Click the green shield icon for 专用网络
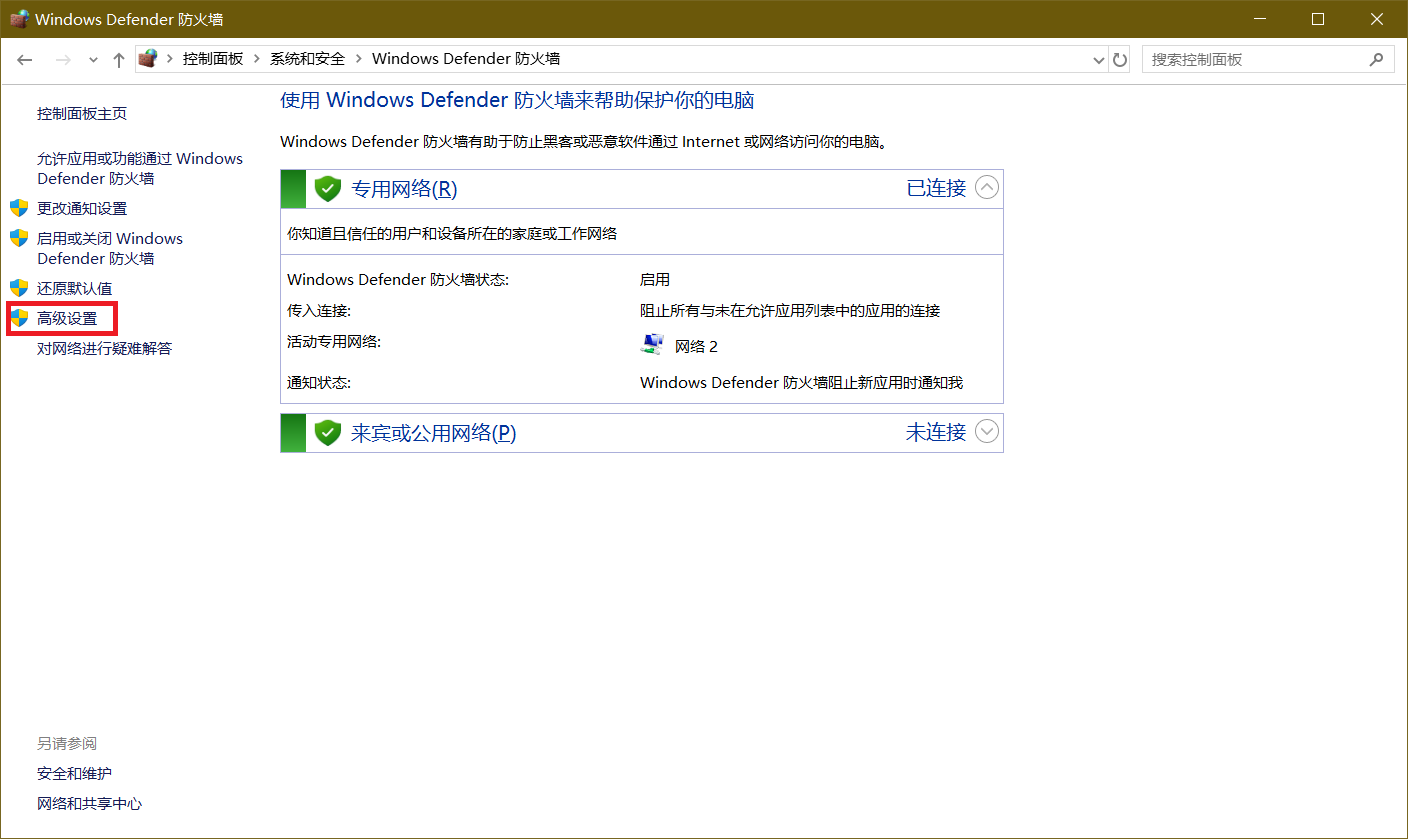Image resolution: width=1408 pixels, height=839 pixels. pyautogui.click(x=328, y=188)
